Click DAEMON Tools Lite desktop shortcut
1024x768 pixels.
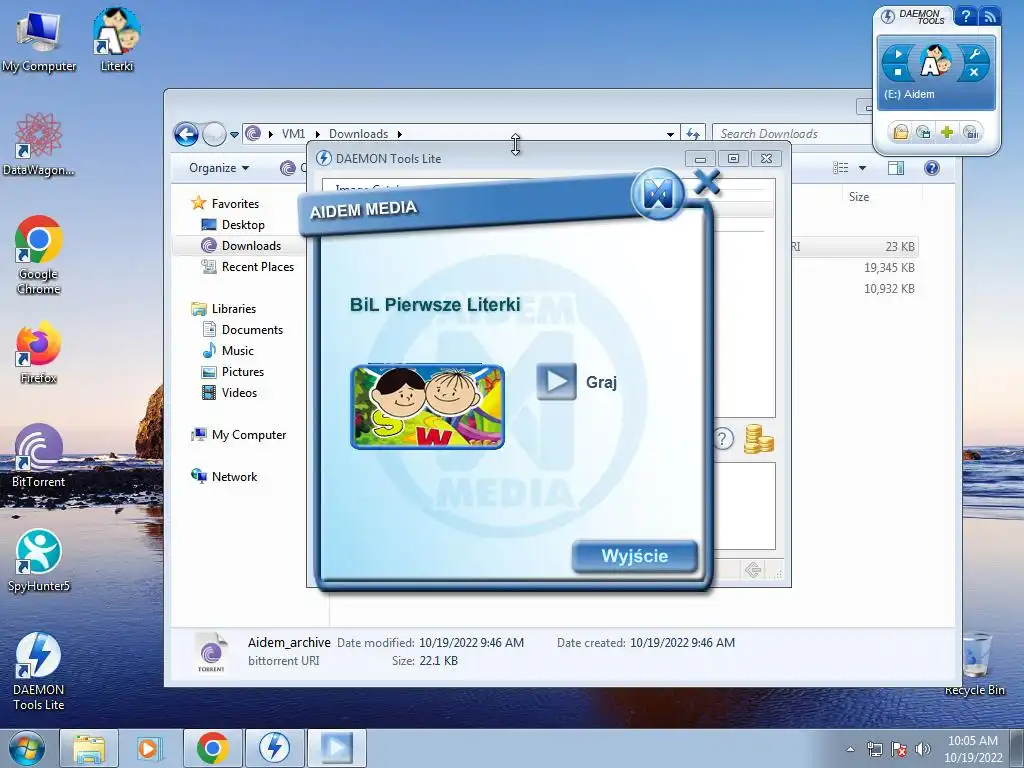point(39,671)
